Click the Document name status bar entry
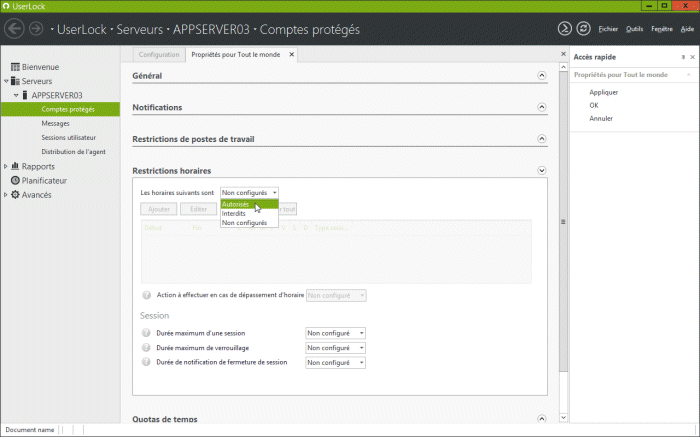Image resolution: width=700 pixels, height=437 pixels. pyautogui.click(x=30, y=430)
